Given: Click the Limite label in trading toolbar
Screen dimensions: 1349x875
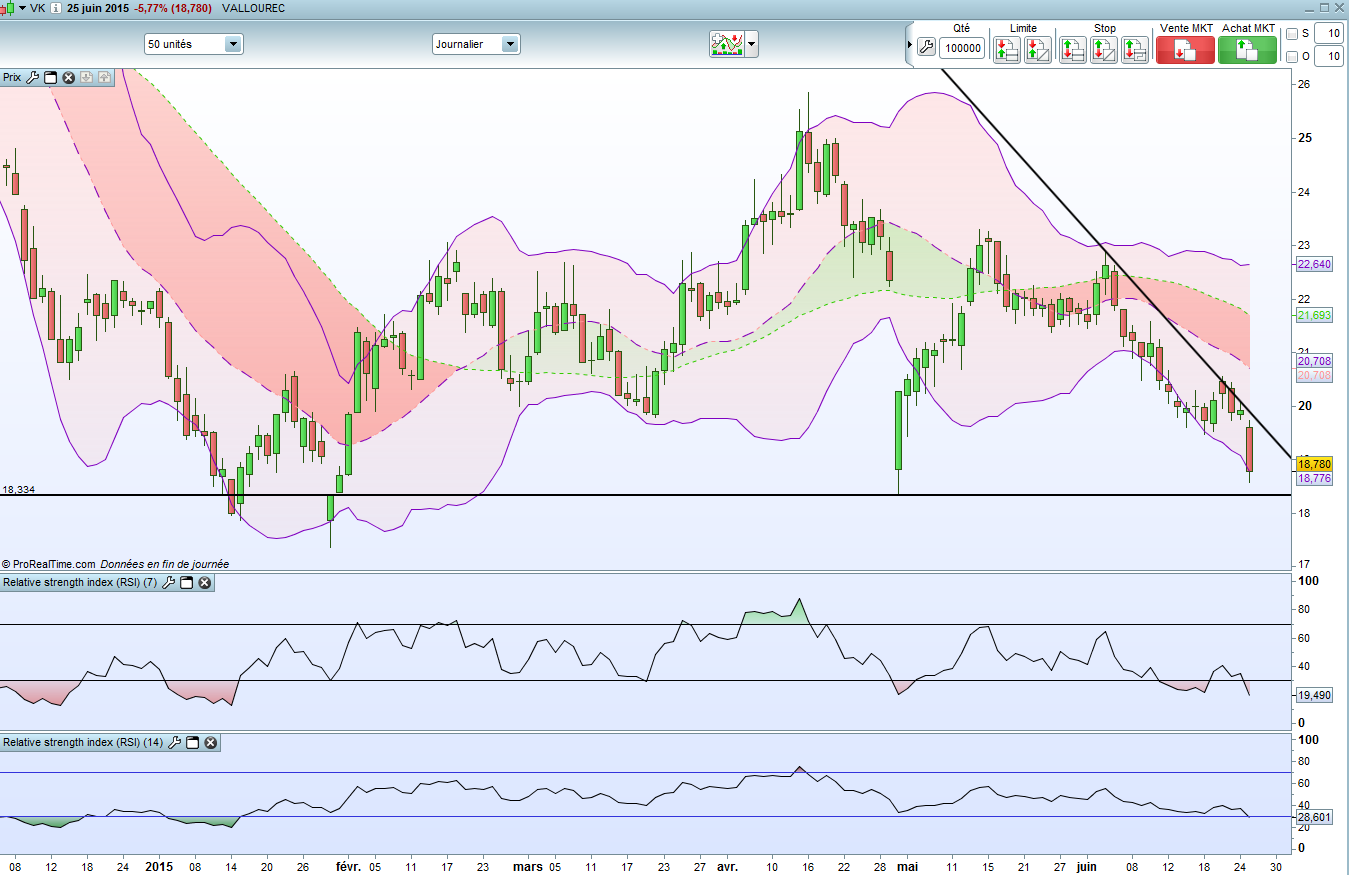Looking at the screenshot, I should [1023, 29].
